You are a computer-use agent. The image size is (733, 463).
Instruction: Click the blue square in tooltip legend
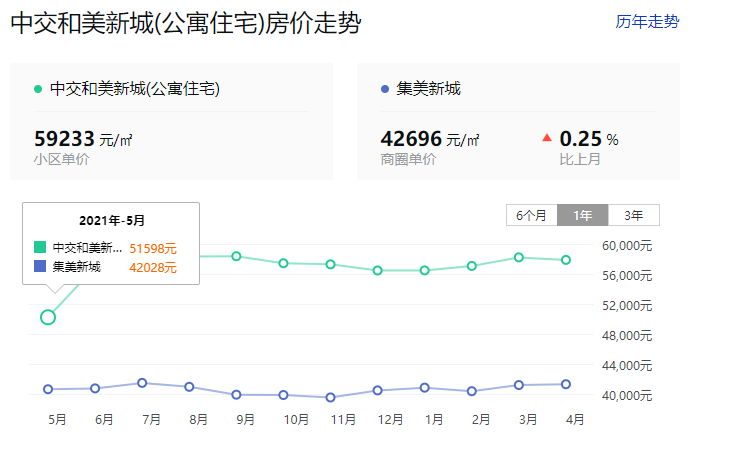[x=40, y=266]
